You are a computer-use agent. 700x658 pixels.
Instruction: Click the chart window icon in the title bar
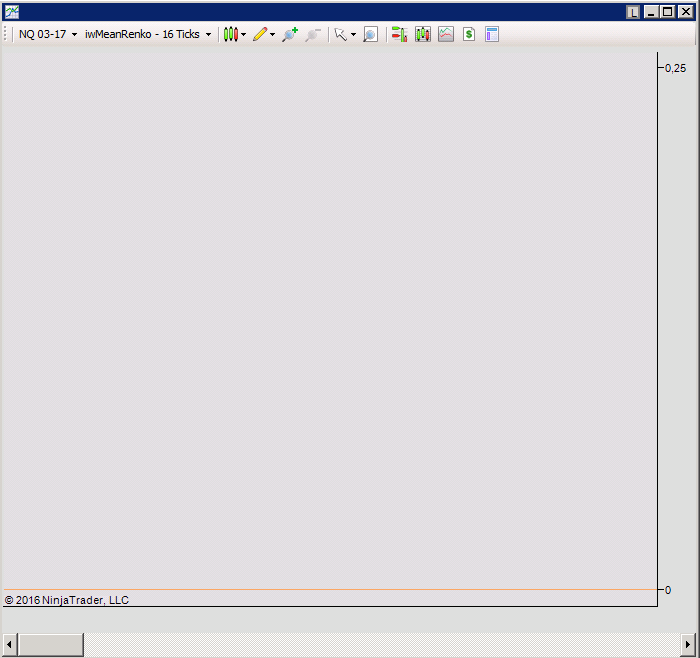[x=12, y=12]
